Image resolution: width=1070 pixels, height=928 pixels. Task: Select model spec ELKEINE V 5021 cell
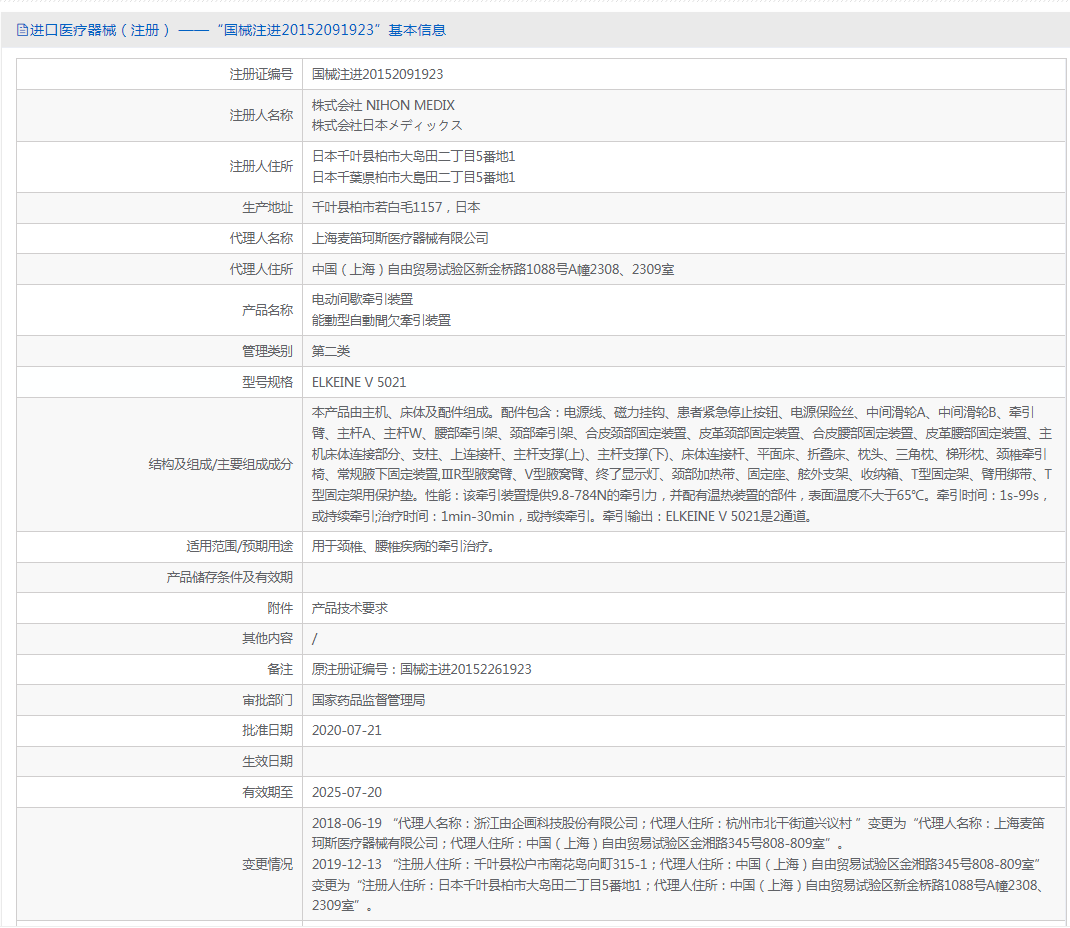click(x=359, y=382)
